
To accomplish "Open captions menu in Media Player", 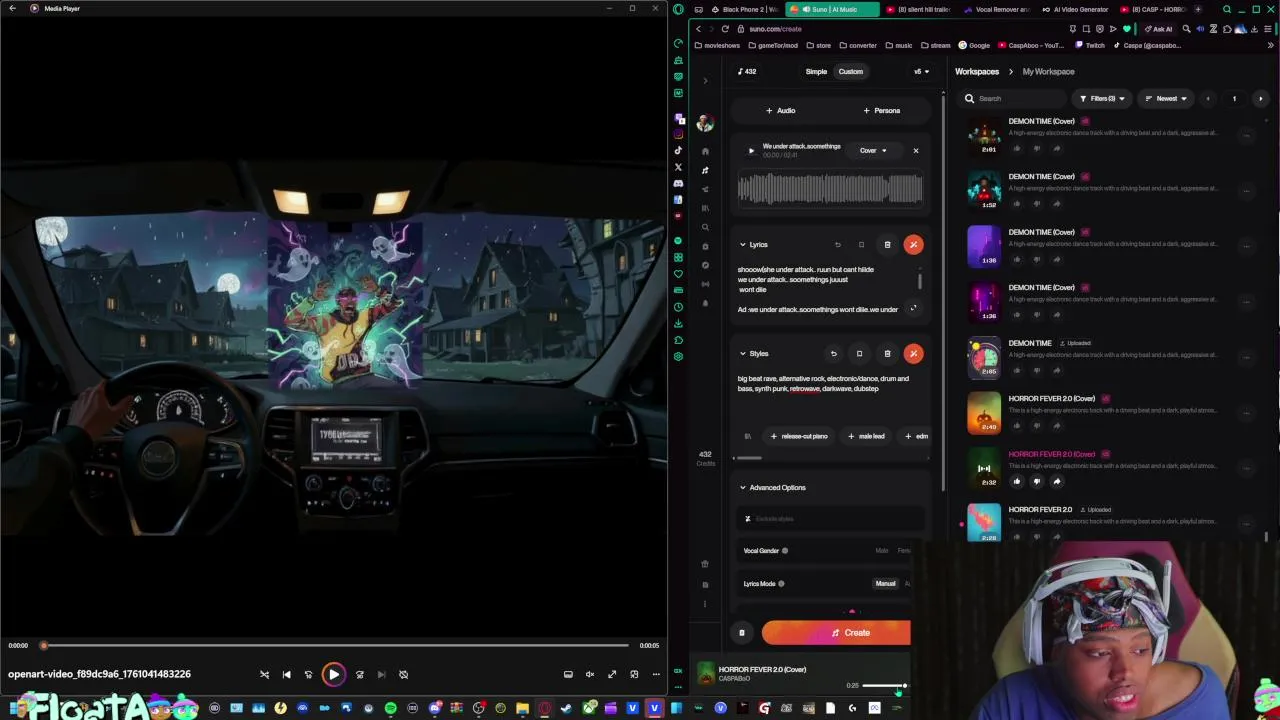I will click(568, 674).
